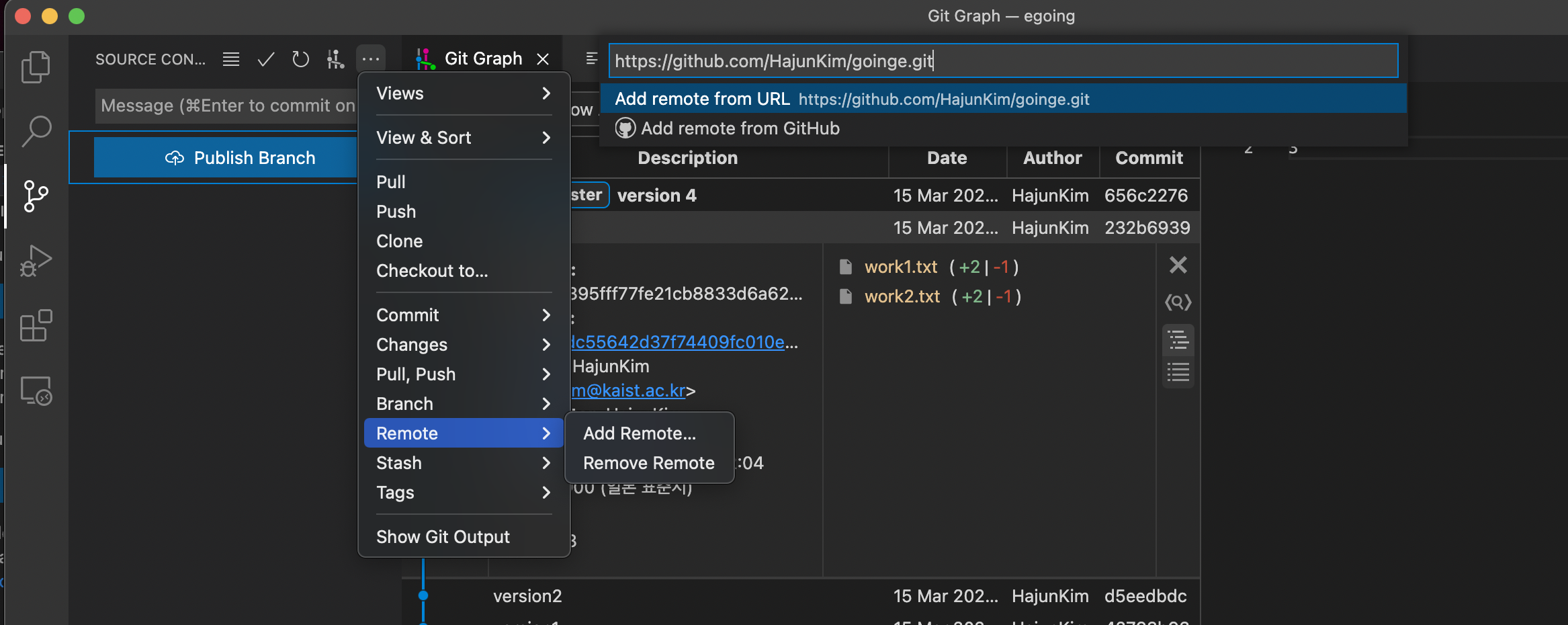The height and width of the screenshot is (625, 1568).
Task: Click the Author column header
Action: [1052, 158]
